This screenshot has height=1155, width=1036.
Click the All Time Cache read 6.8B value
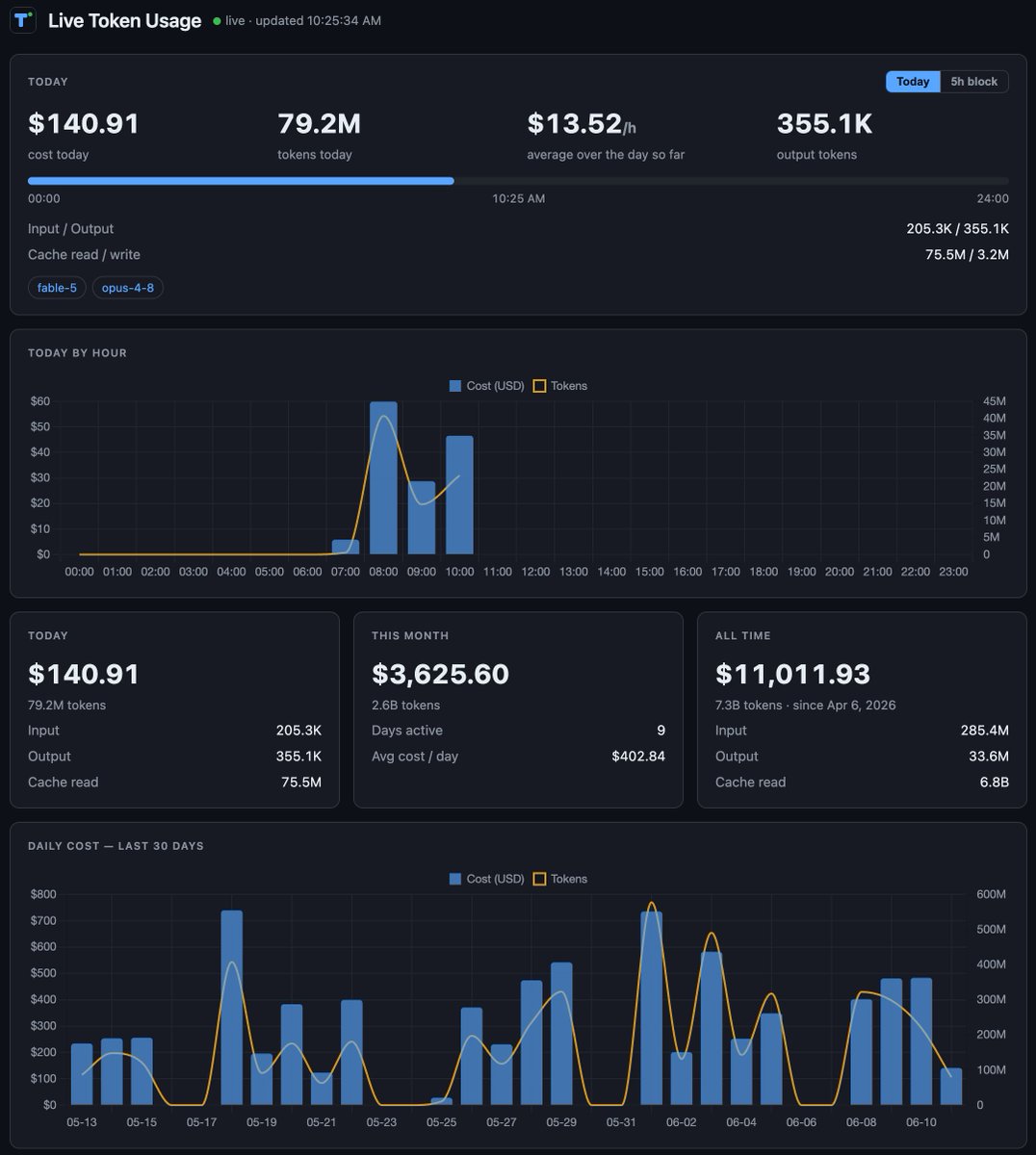(x=995, y=783)
